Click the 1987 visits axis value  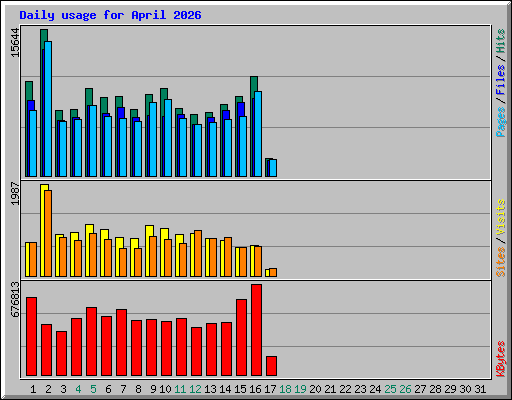[15, 194]
